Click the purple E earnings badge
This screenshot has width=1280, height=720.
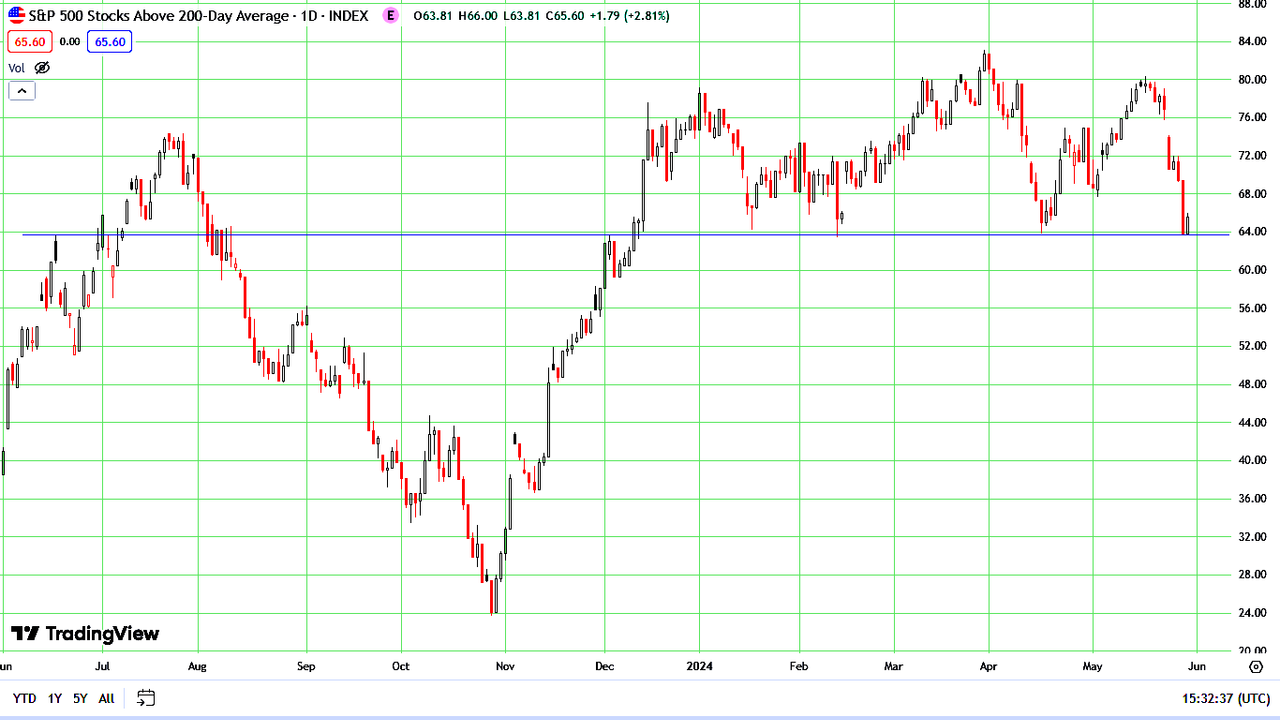(x=391, y=16)
